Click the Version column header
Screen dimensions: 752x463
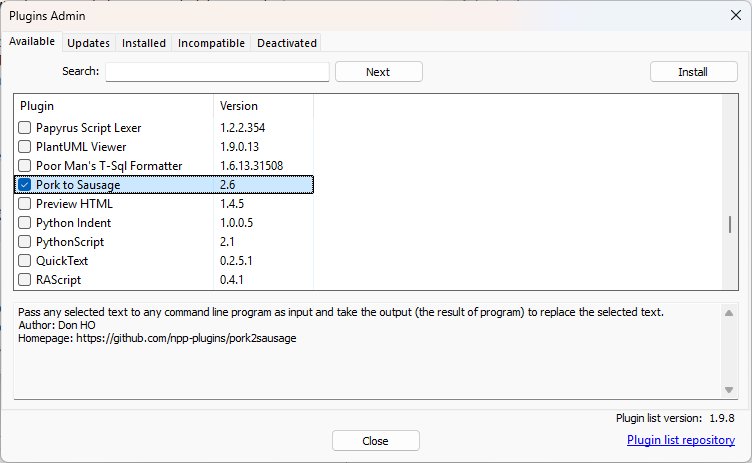pyautogui.click(x=263, y=106)
